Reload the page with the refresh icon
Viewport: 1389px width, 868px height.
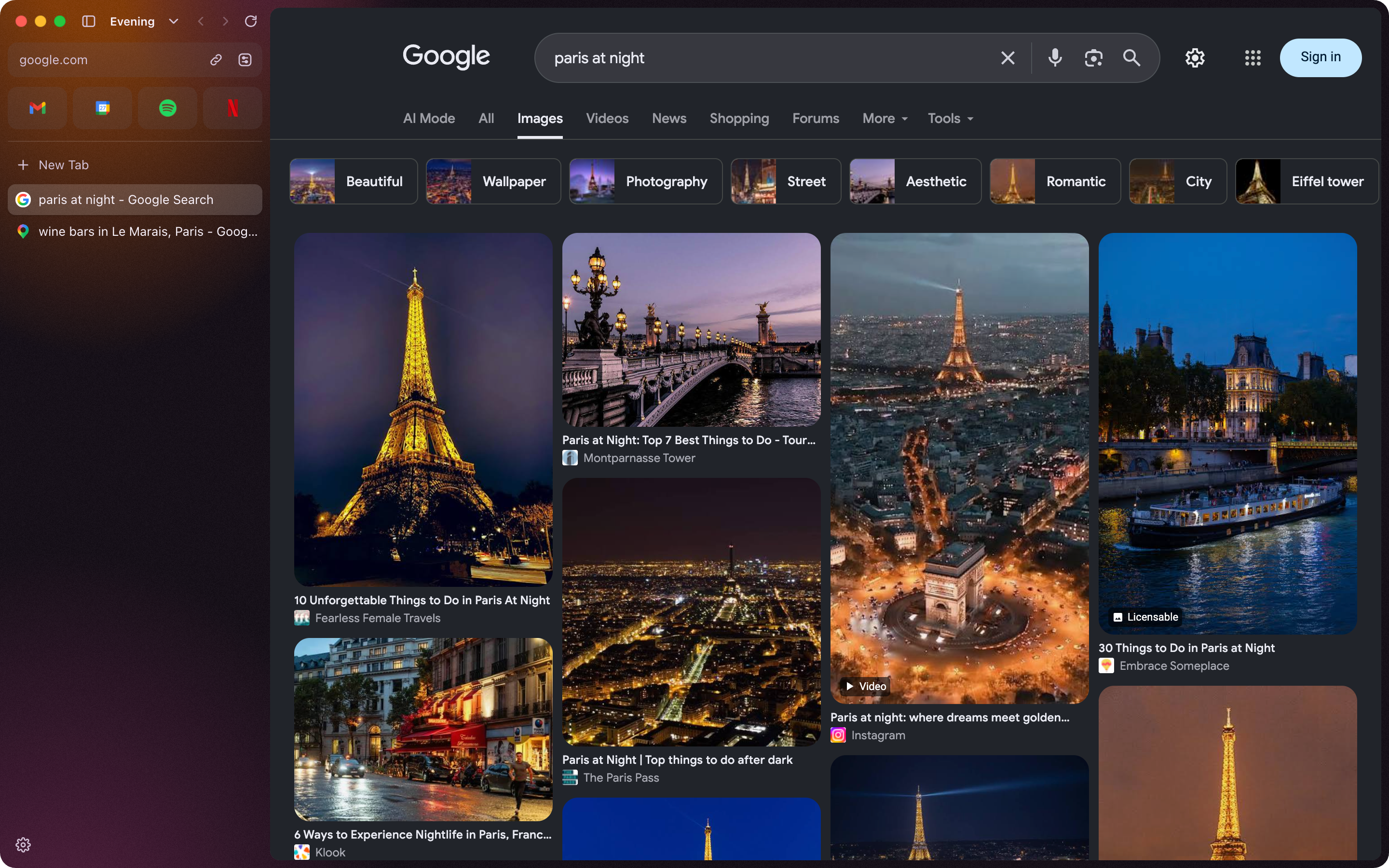(251, 21)
